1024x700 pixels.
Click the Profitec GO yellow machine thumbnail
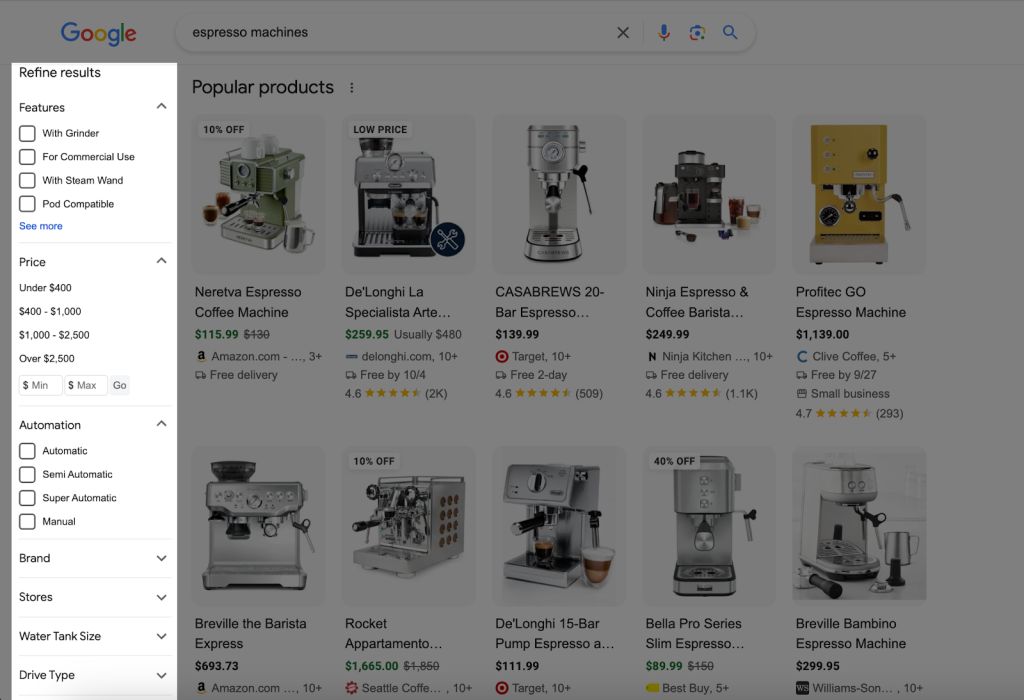tap(859, 195)
